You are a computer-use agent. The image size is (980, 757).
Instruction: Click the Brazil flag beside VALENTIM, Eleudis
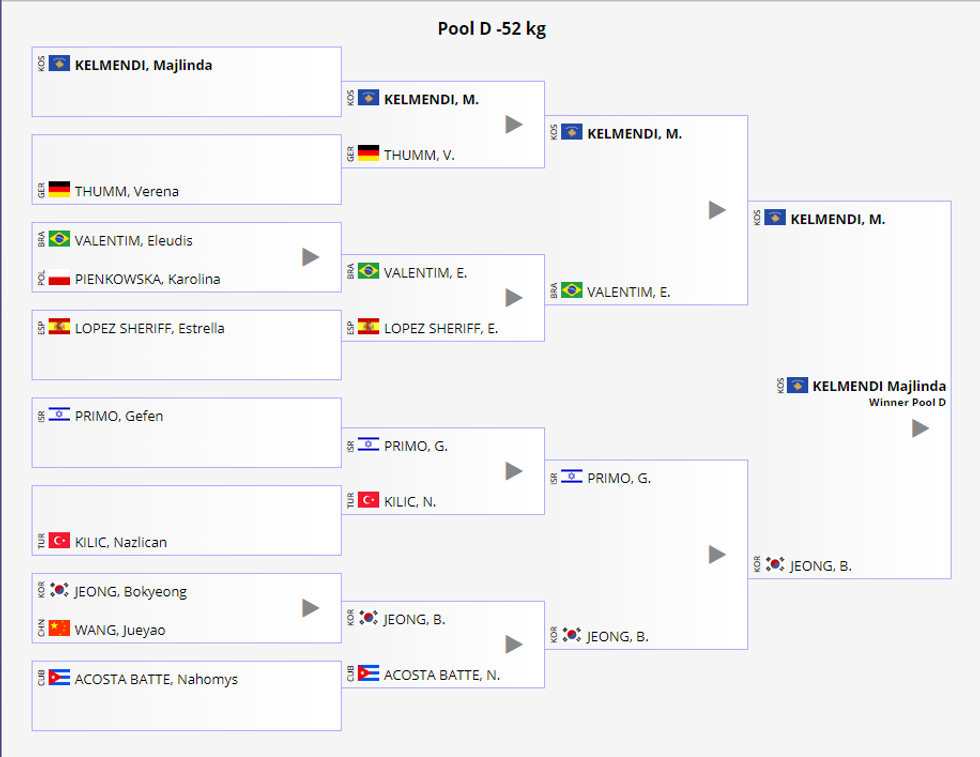(x=59, y=239)
